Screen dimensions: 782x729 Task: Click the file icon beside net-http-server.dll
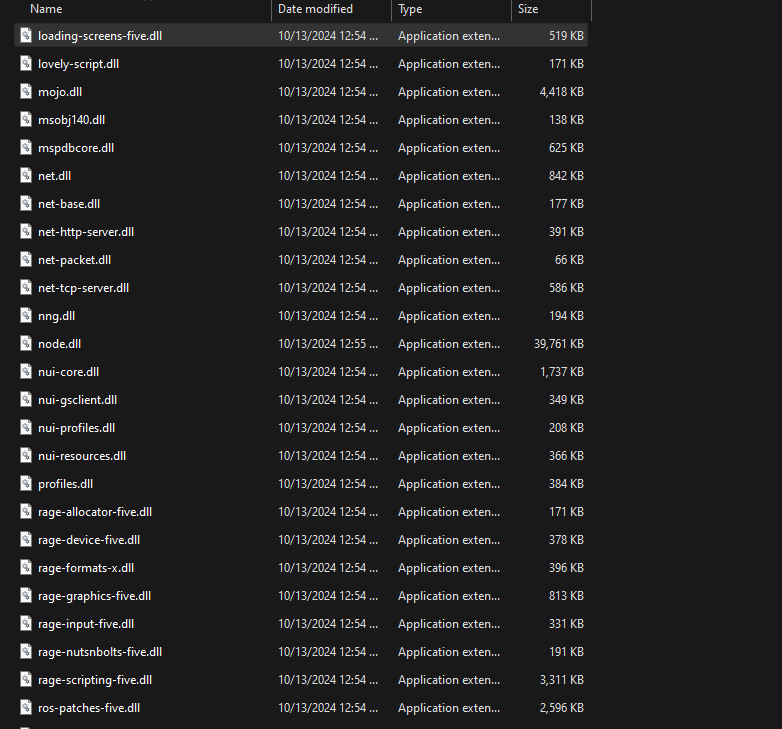pos(26,231)
